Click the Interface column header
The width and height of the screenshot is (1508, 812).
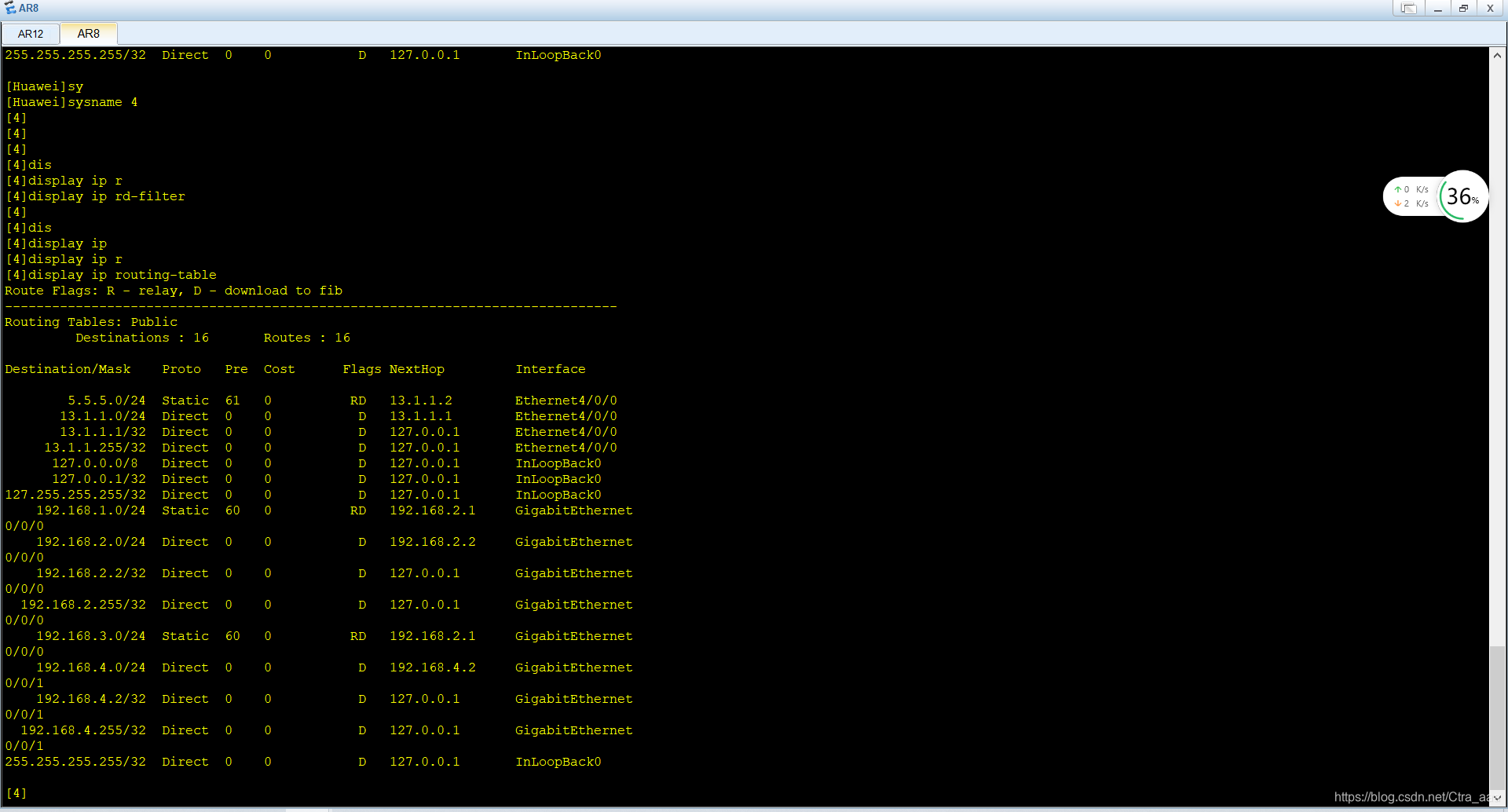551,369
